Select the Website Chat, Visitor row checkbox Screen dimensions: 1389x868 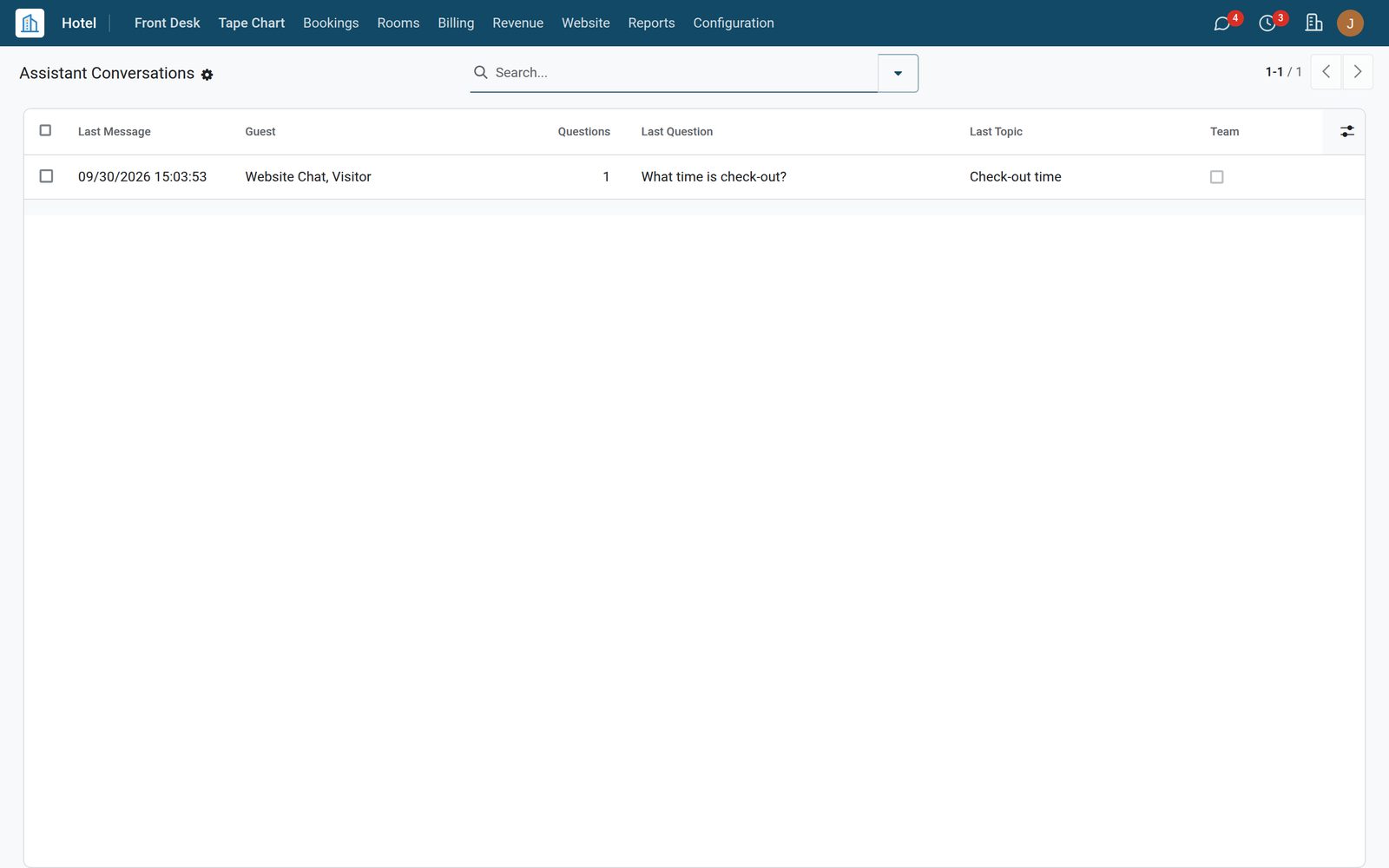46,176
